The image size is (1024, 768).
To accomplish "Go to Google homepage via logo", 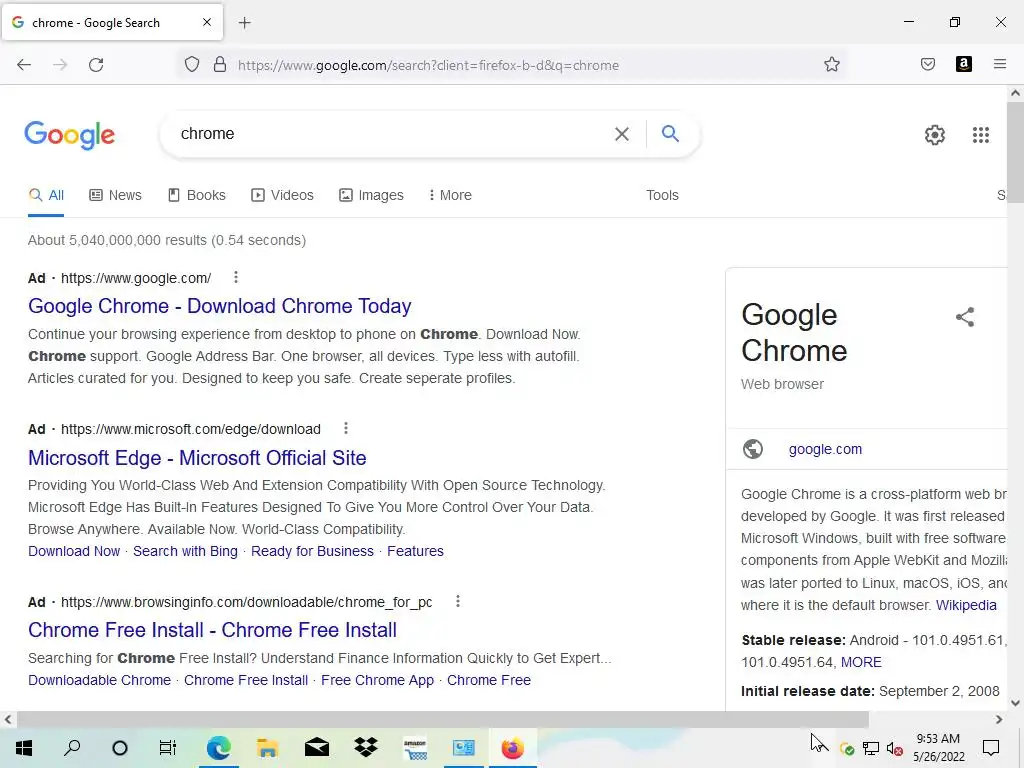I will pos(69,135).
